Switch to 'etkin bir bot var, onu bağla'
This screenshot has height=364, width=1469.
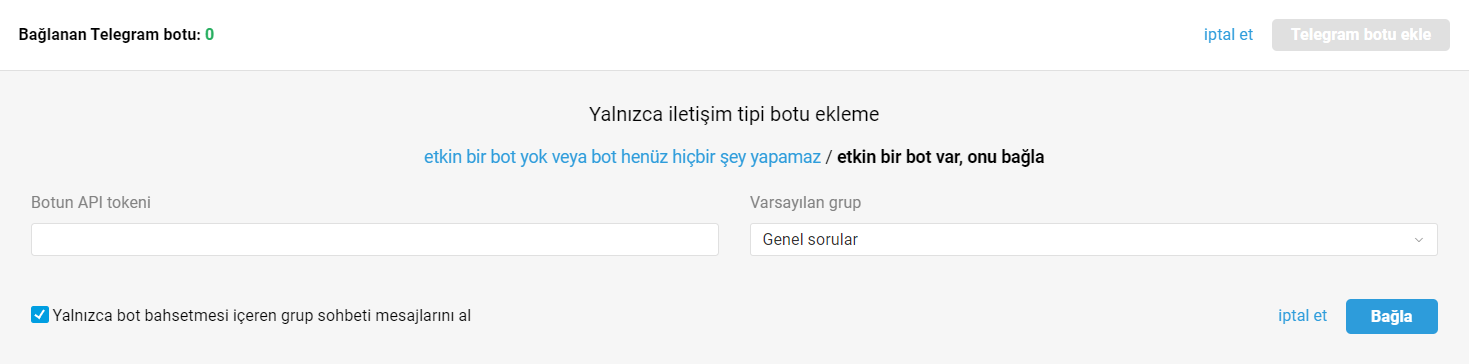click(x=940, y=157)
